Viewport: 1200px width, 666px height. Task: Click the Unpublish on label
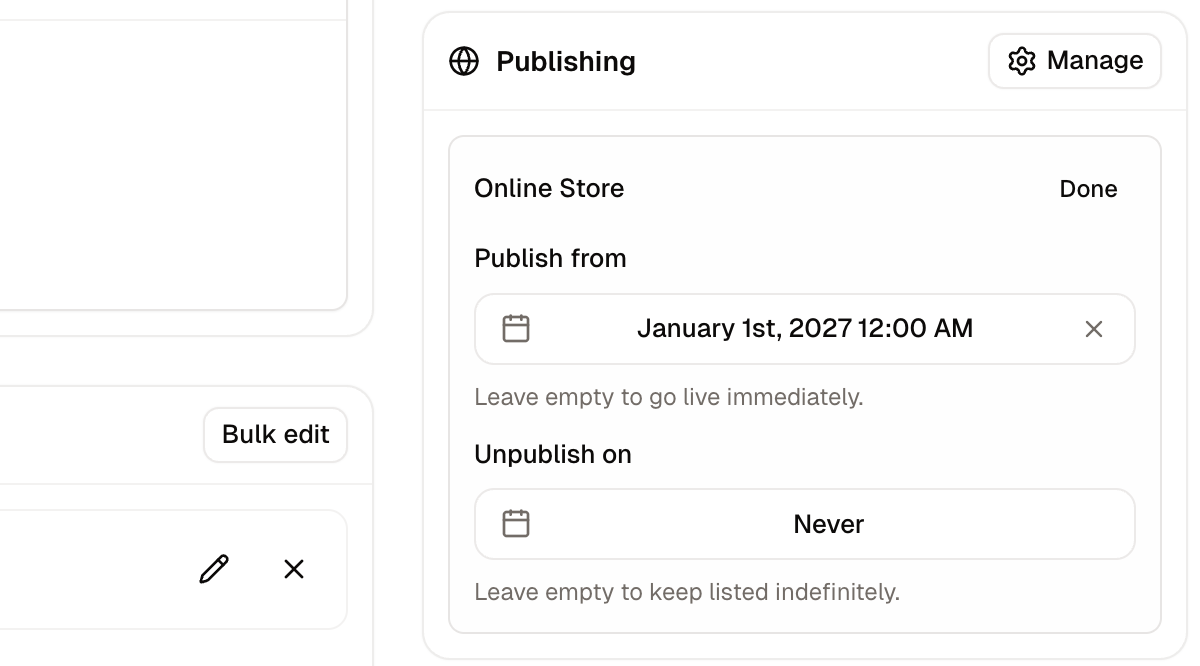click(553, 454)
